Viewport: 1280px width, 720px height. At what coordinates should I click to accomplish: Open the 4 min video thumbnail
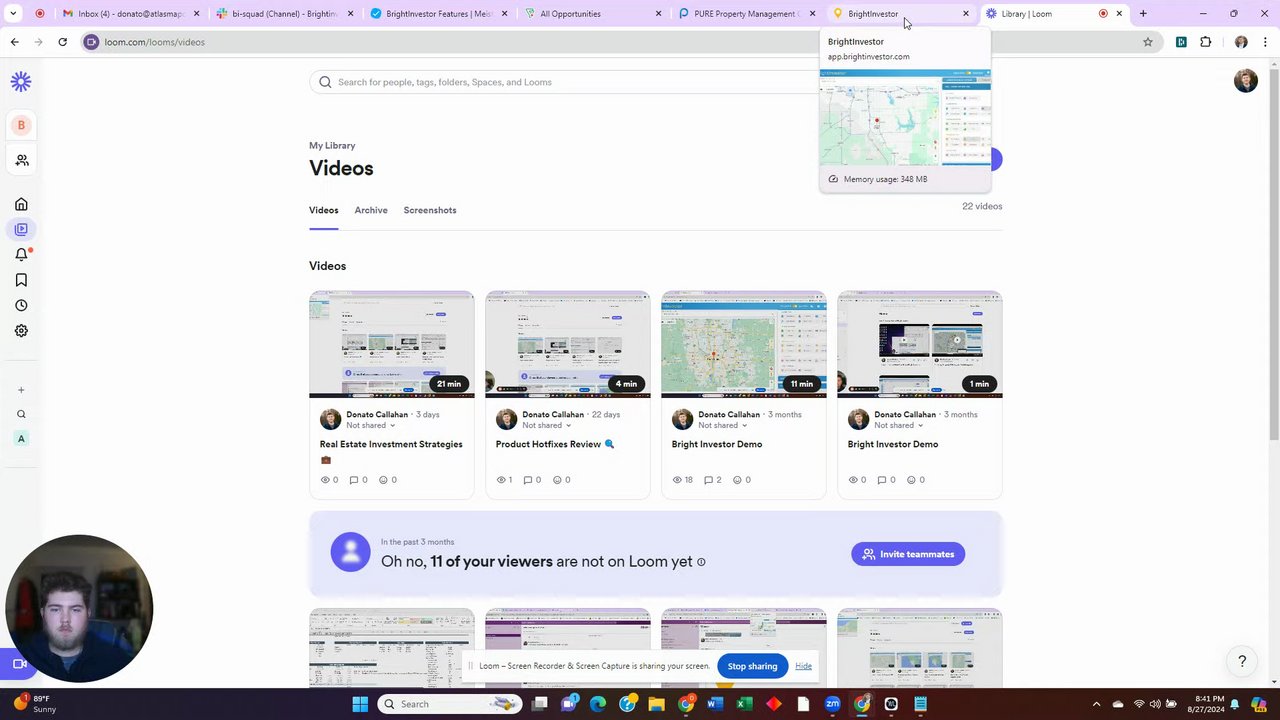click(567, 344)
